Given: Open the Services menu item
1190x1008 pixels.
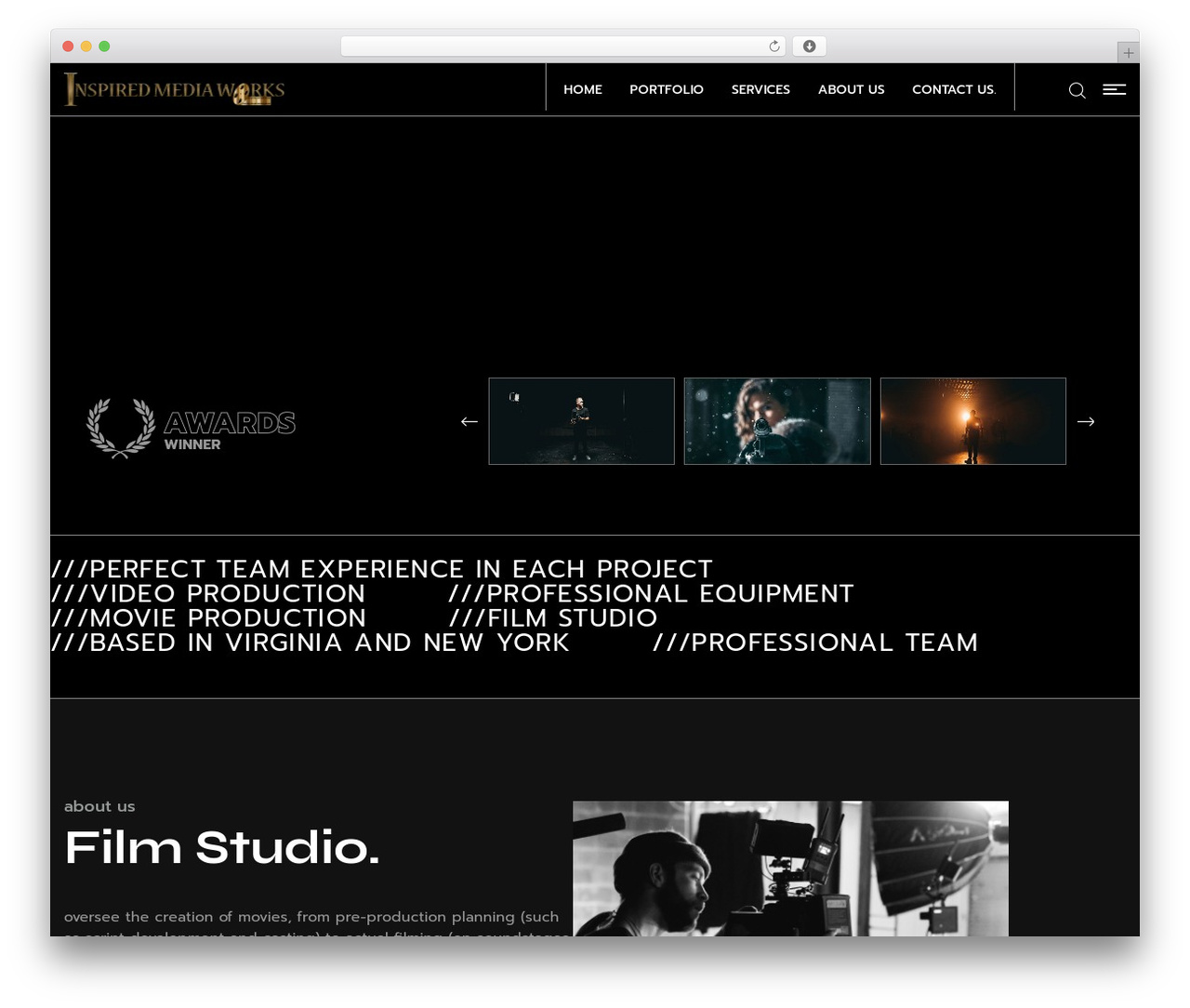Looking at the screenshot, I should click(760, 89).
